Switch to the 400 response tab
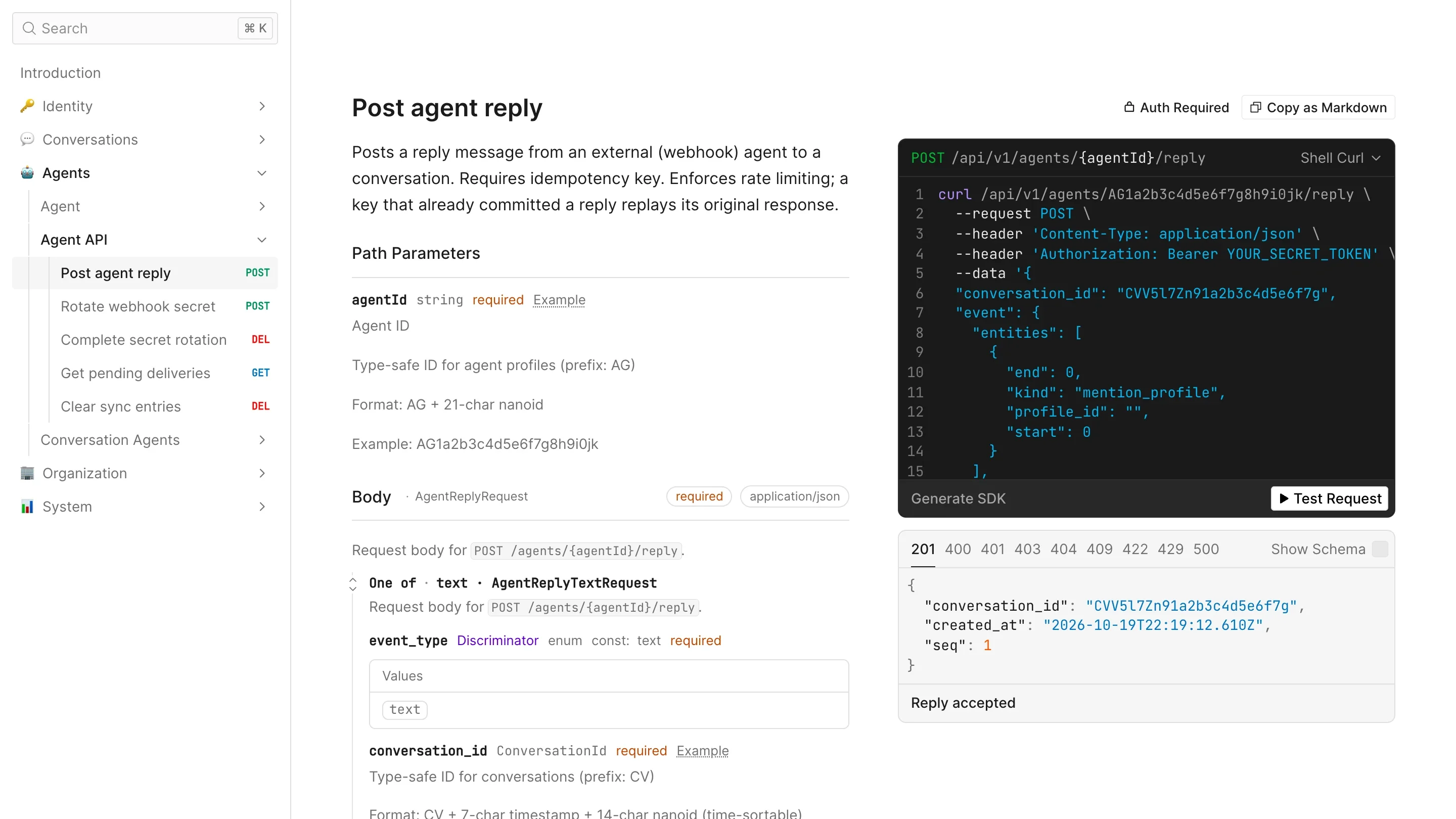 [958, 550]
